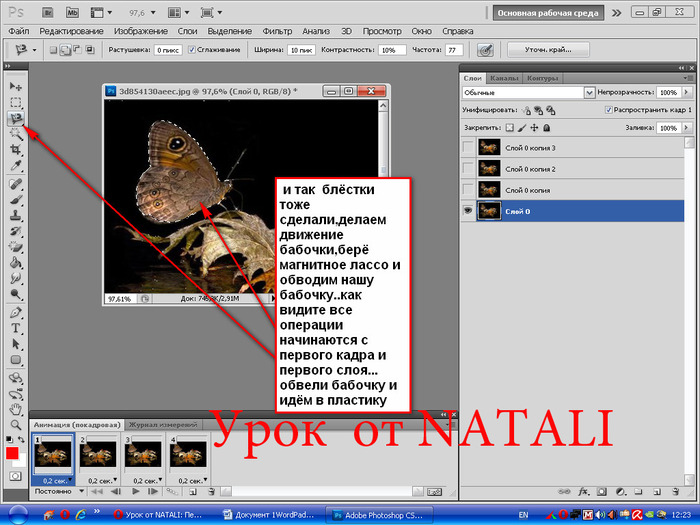Switch to the Каналы tab
The width and height of the screenshot is (700, 525).
(504, 78)
